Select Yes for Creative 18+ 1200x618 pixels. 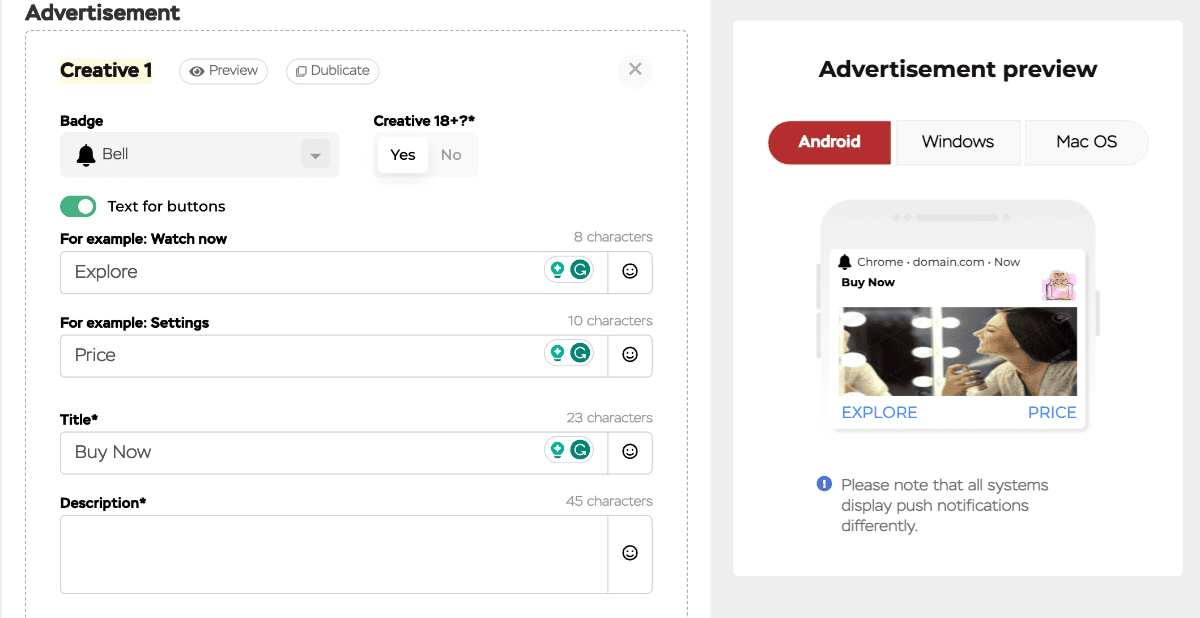point(403,155)
